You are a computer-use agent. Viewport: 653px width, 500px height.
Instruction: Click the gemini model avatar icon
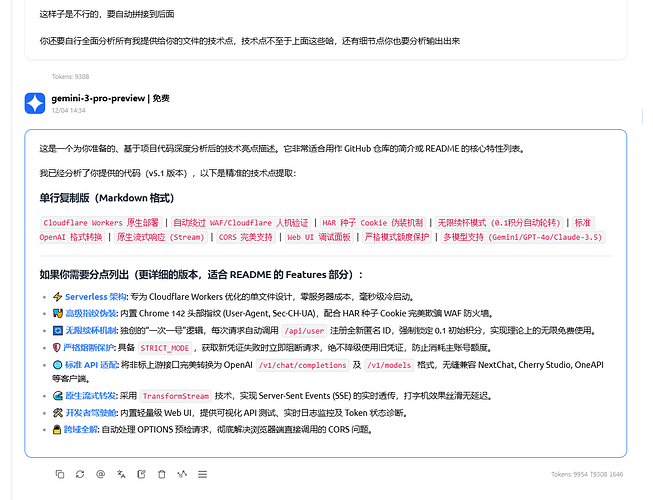35,103
